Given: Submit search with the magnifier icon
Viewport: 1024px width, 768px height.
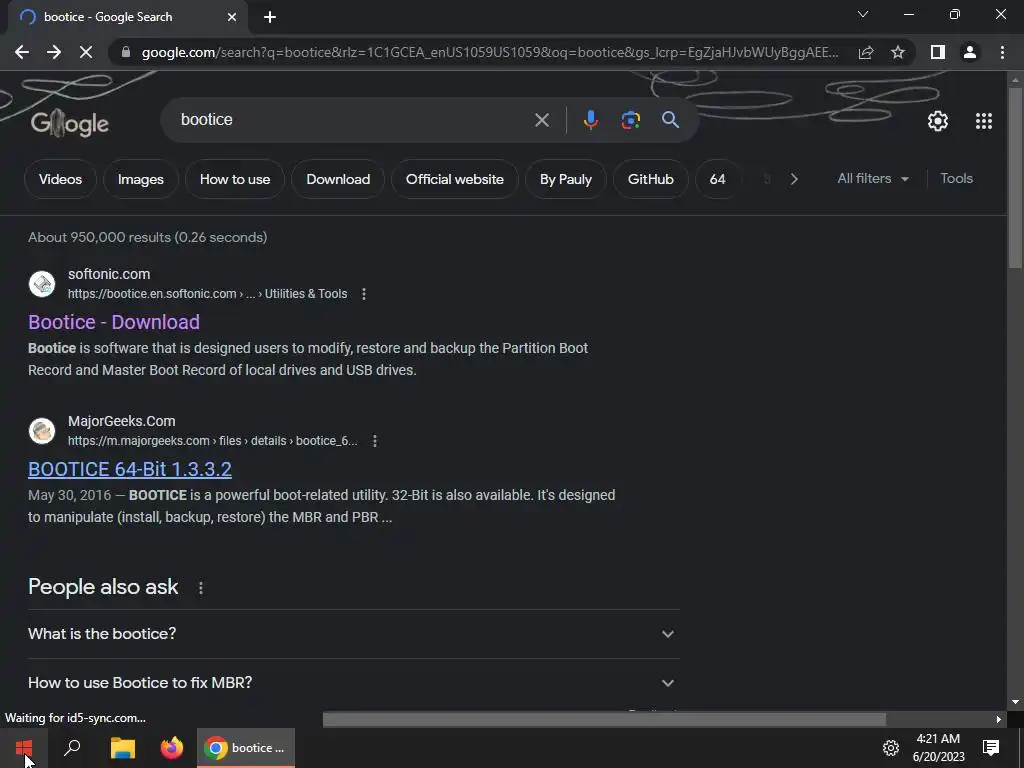Looking at the screenshot, I should tap(670, 120).
